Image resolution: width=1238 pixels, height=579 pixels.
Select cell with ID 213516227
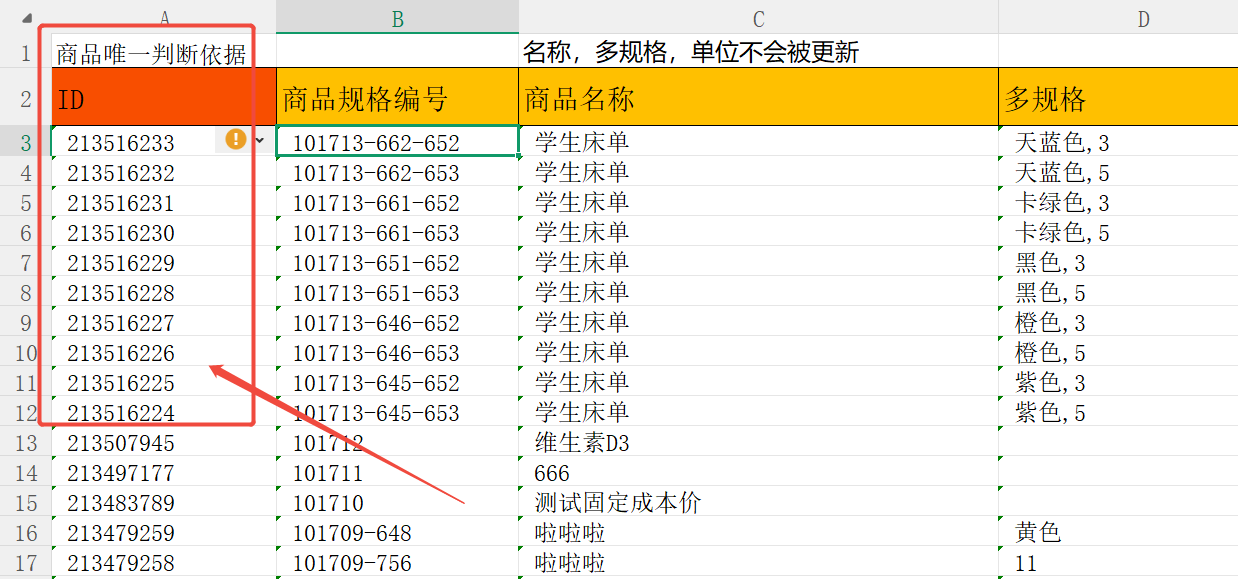121,323
